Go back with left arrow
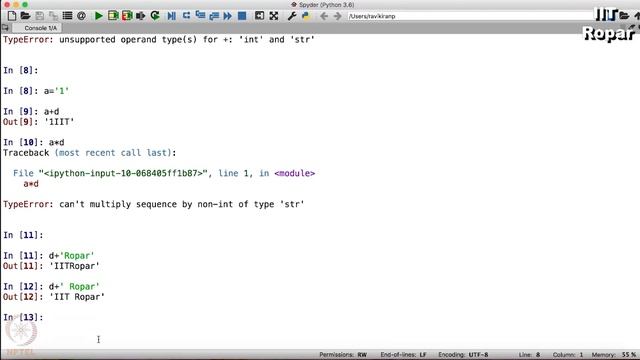640x360 pixels. point(324,16)
